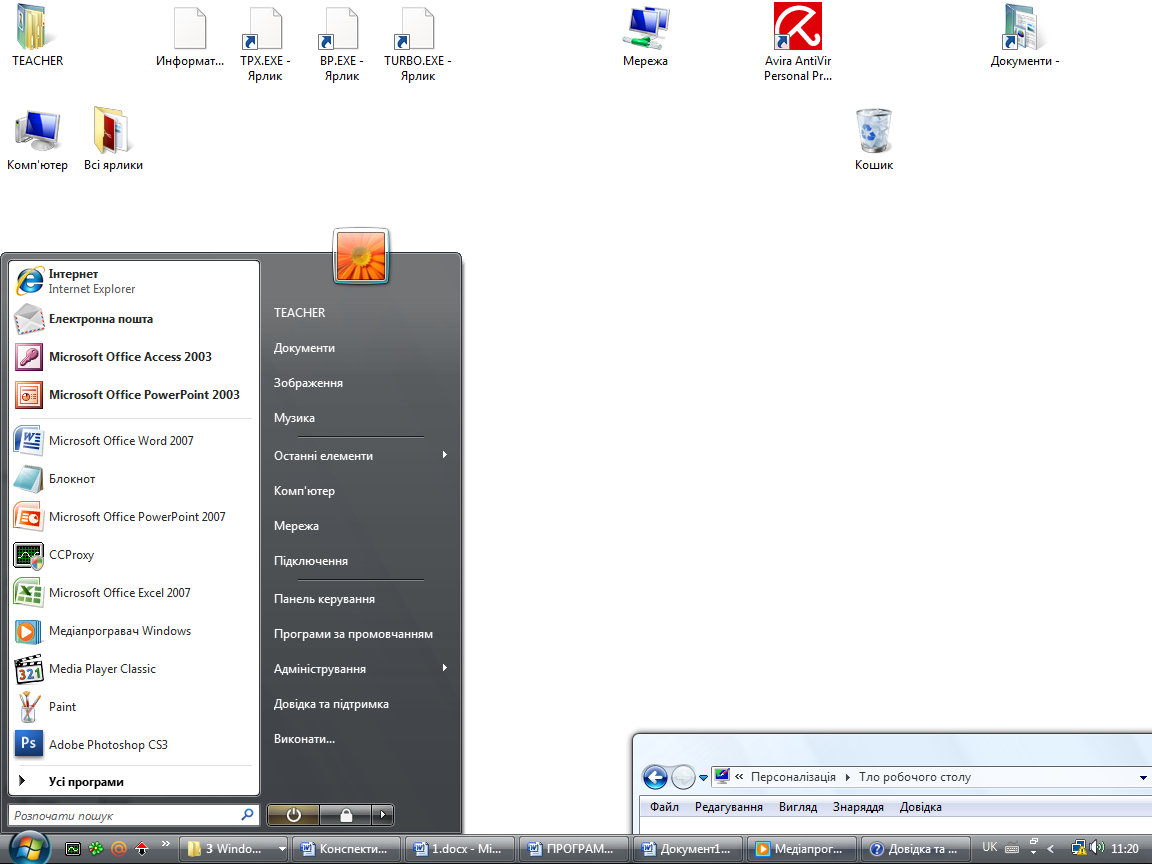Click ICQ flower quick launch icon
Image resolution: width=1152 pixels, height=864 pixels.
pos(96,849)
